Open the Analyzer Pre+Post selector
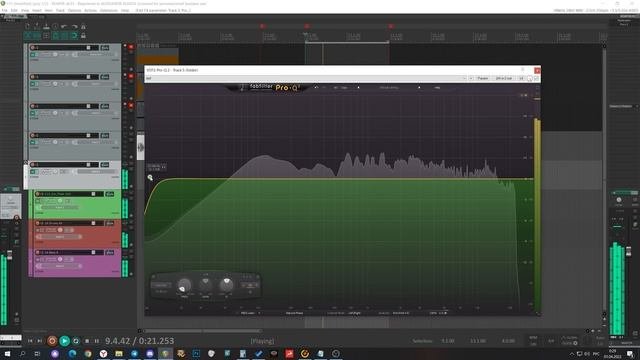640x360 pixels. [x=400, y=313]
